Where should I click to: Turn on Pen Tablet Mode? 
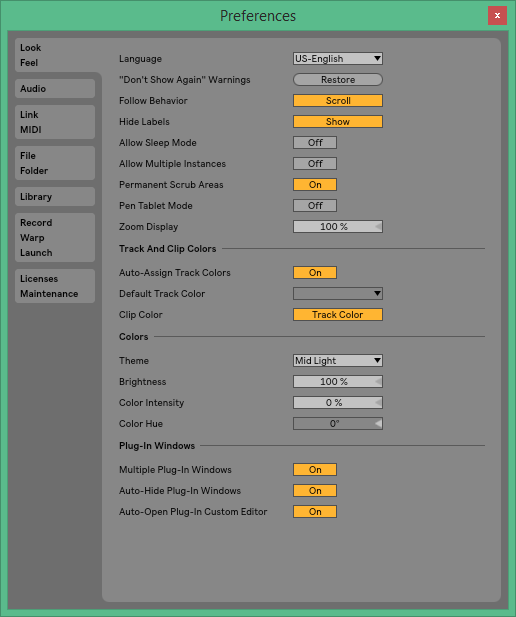coord(315,205)
